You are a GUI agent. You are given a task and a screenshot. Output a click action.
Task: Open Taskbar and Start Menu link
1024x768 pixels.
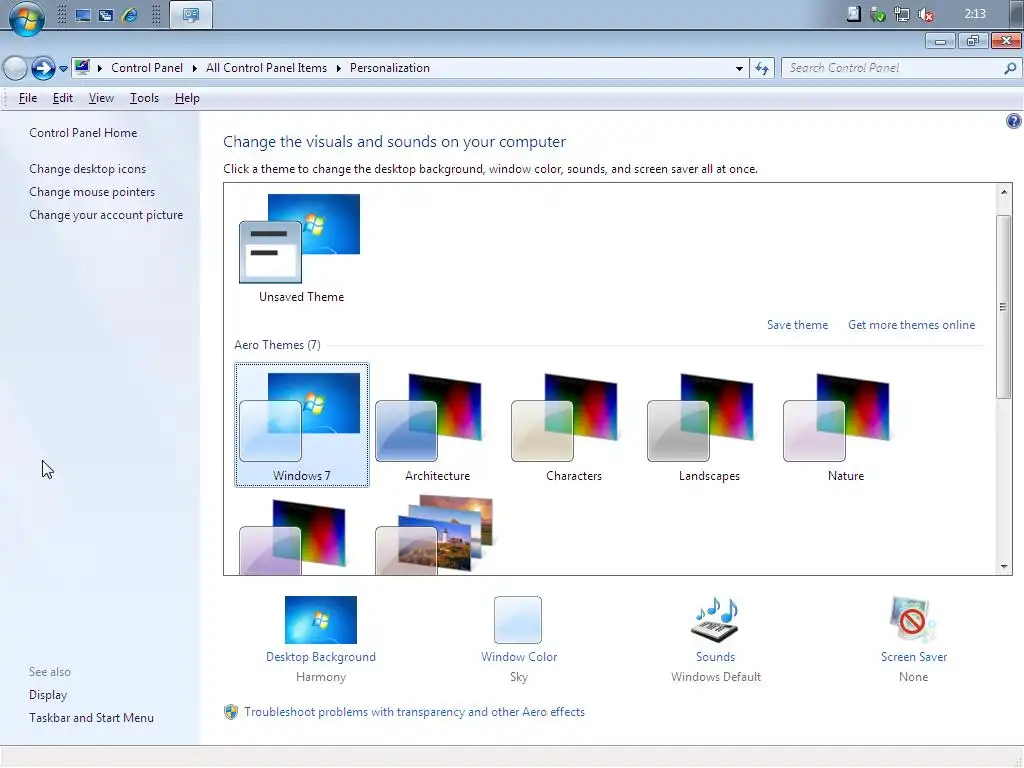[x=91, y=718]
